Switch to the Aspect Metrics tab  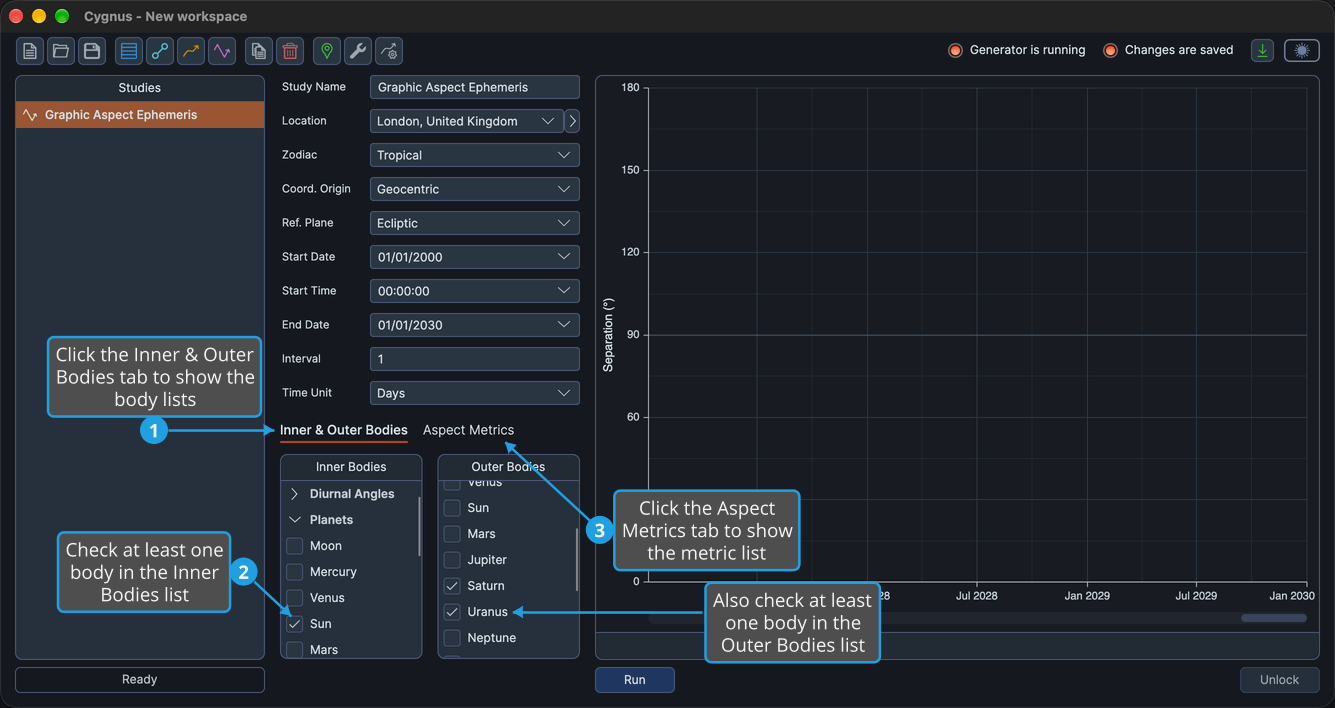468,430
